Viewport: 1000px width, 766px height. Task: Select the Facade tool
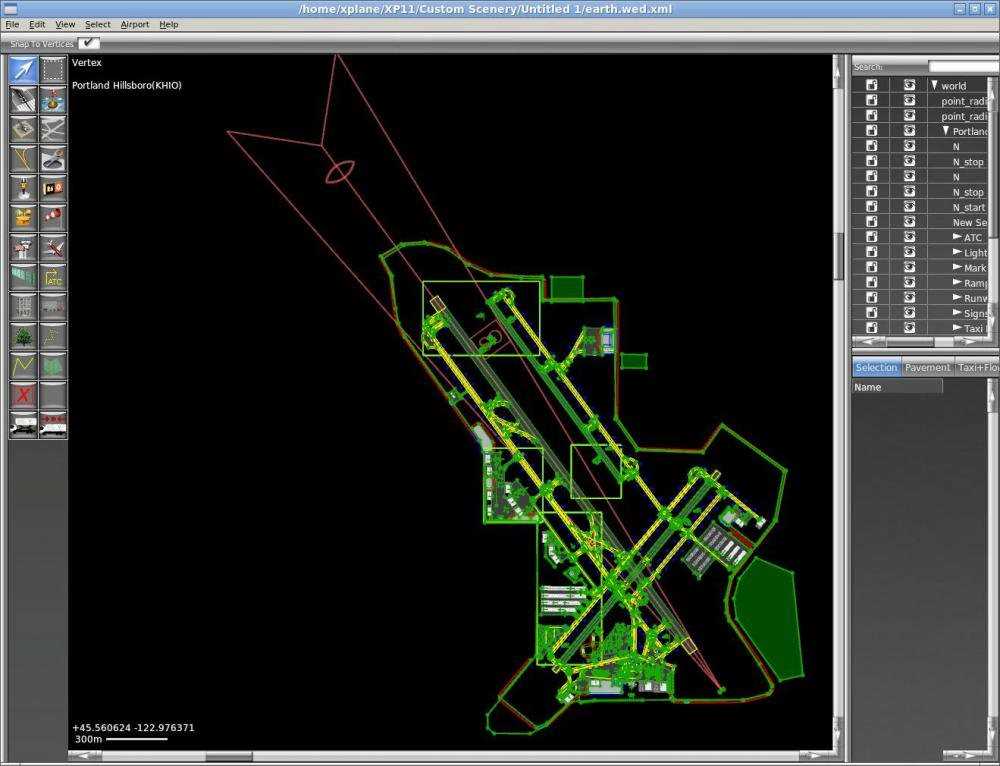point(53,307)
